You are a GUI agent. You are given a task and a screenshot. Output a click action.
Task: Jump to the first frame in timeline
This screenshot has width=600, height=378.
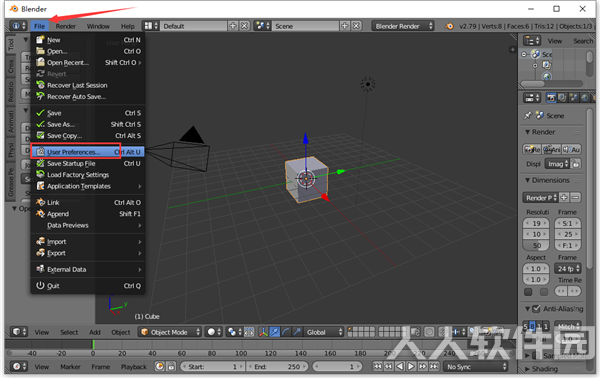pos(377,367)
